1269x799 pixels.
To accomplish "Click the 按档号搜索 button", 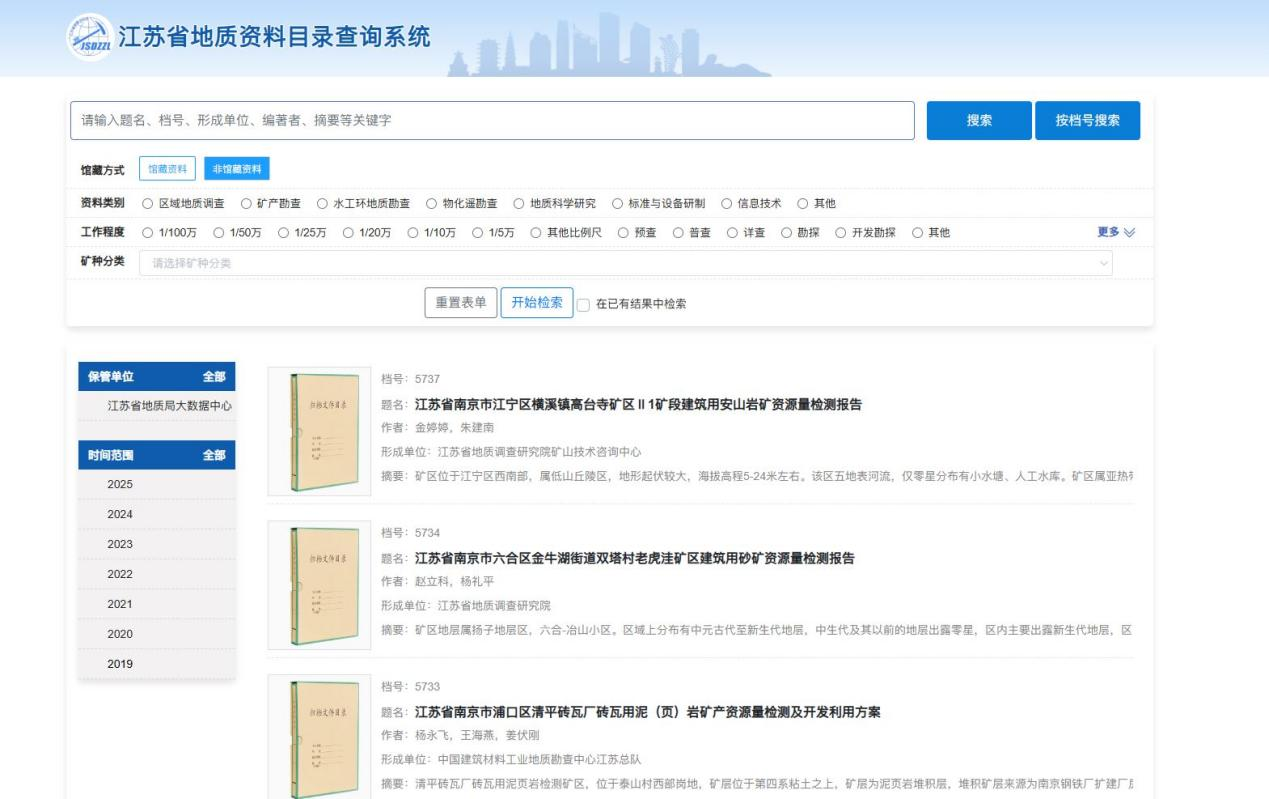I will 1087,120.
